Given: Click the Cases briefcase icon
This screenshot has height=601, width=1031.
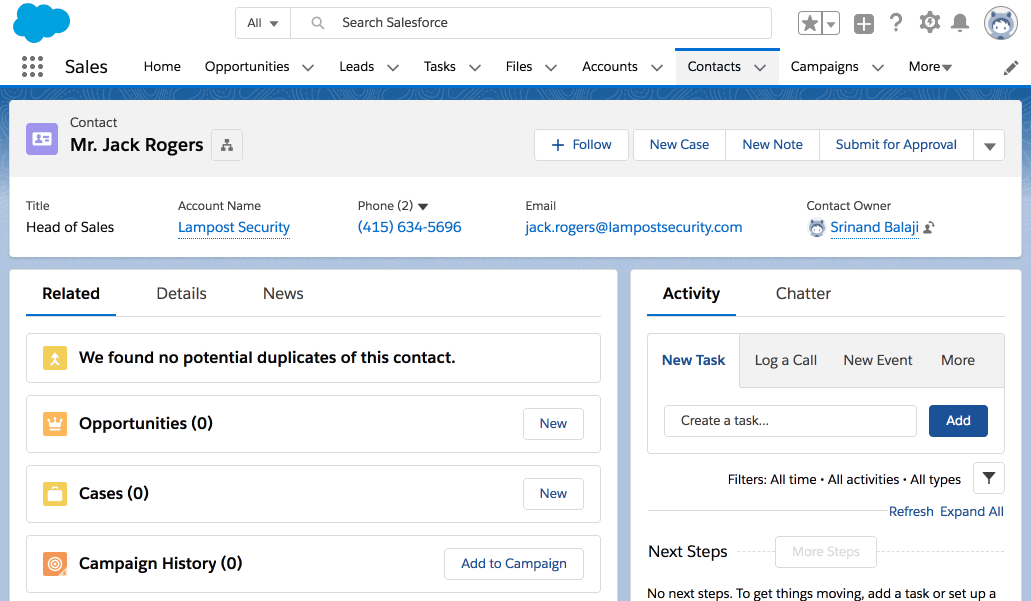Looking at the screenshot, I should [x=55, y=494].
